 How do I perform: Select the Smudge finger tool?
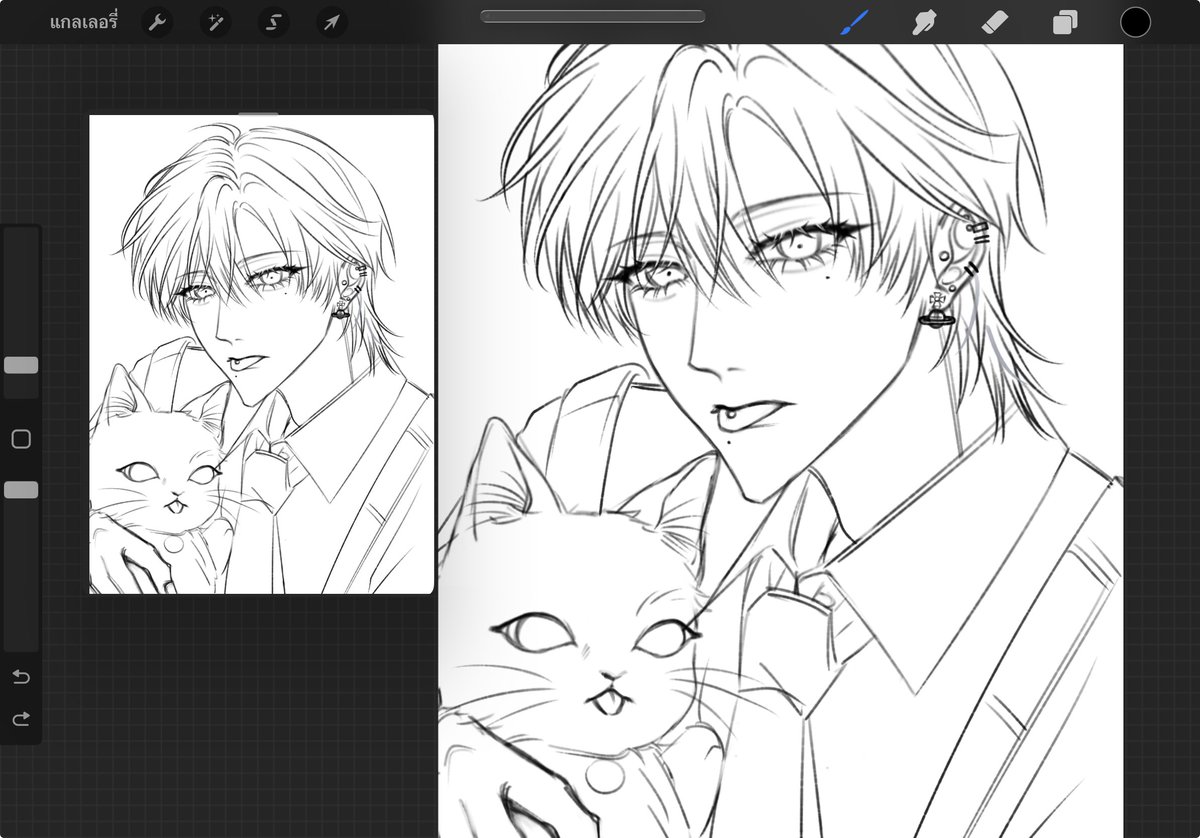point(924,22)
